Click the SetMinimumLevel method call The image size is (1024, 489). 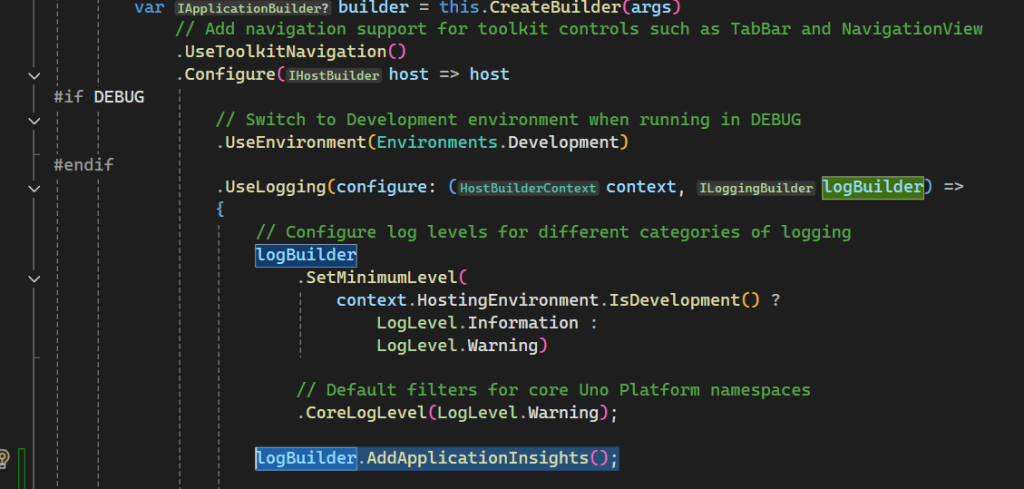(x=381, y=277)
